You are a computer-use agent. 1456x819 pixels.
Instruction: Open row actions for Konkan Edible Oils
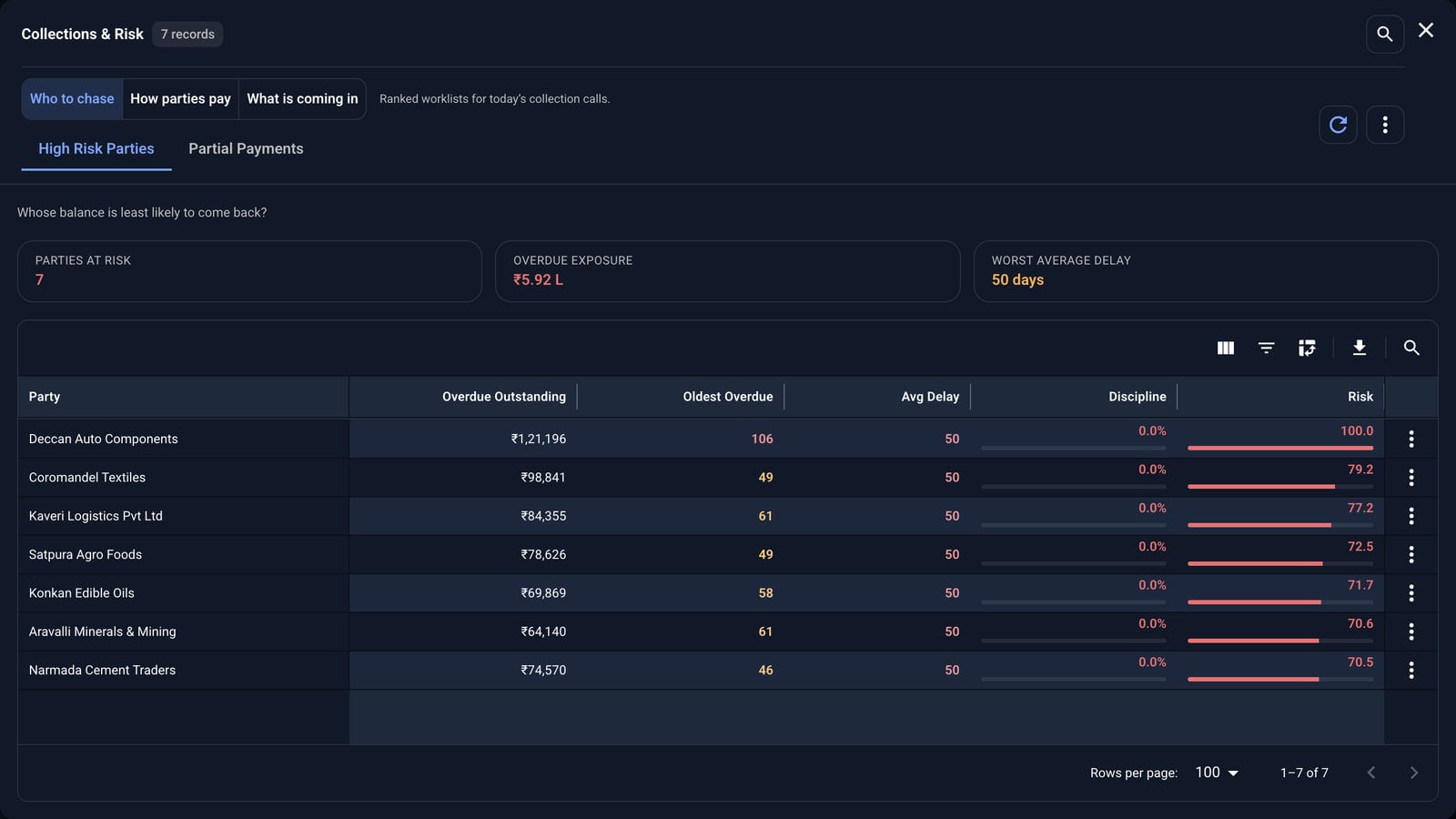pyautogui.click(x=1411, y=592)
